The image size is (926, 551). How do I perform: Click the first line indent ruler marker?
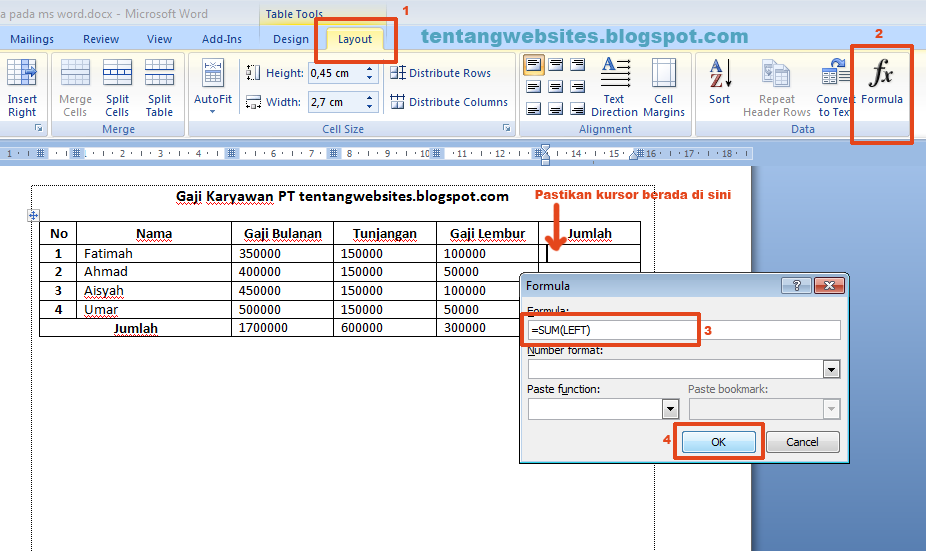coord(545,148)
